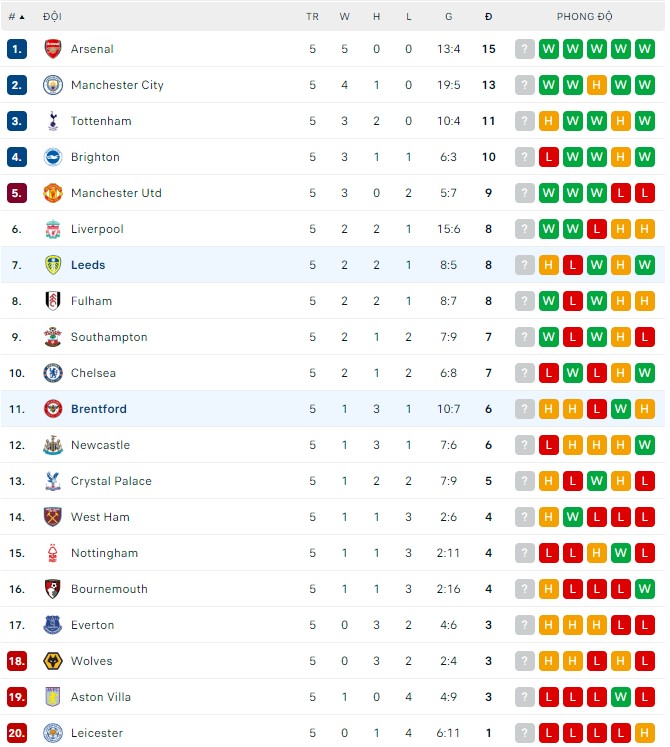Click the Leicester club crest icon
The image size is (670, 747).
click(x=53, y=733)
